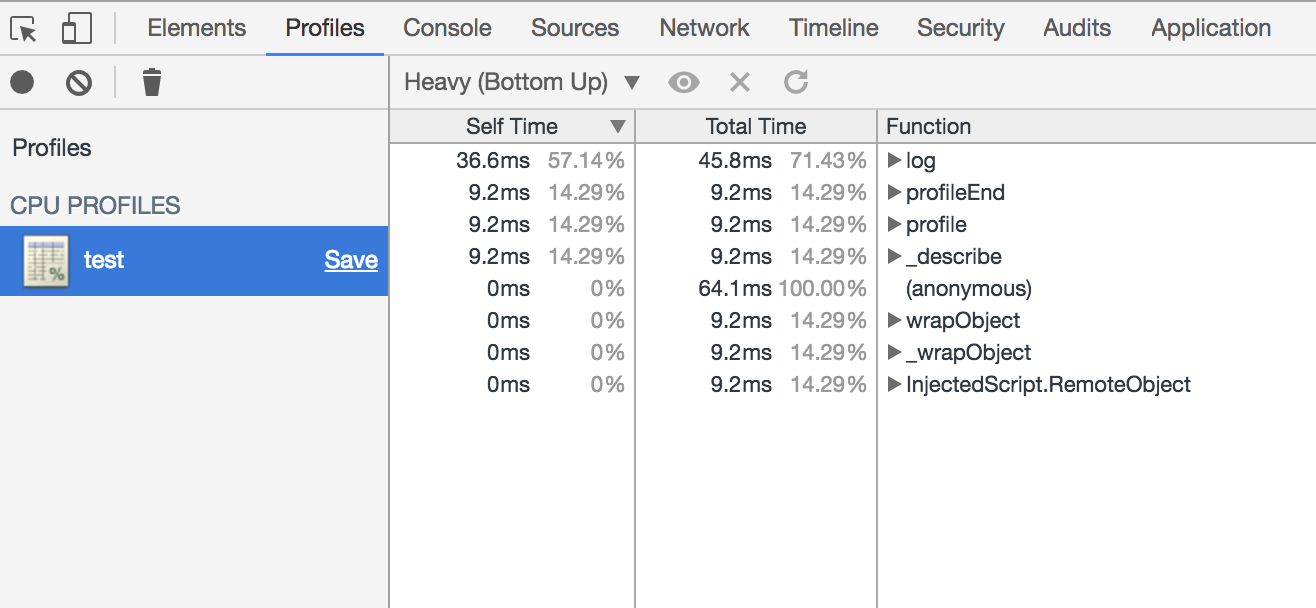This screenshot has height=608, width=1316.
Task: Click the exclude selected function X icon
Action: pyautogui.click(x=739, y=82)
